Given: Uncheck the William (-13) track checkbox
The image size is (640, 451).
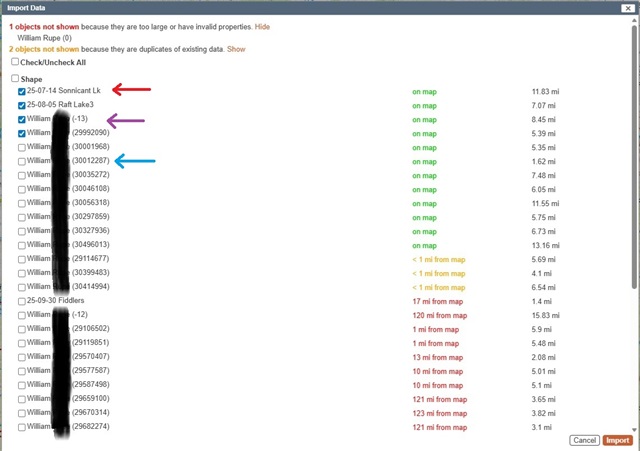Looking at the screenshot, I should tap(22, 119).
